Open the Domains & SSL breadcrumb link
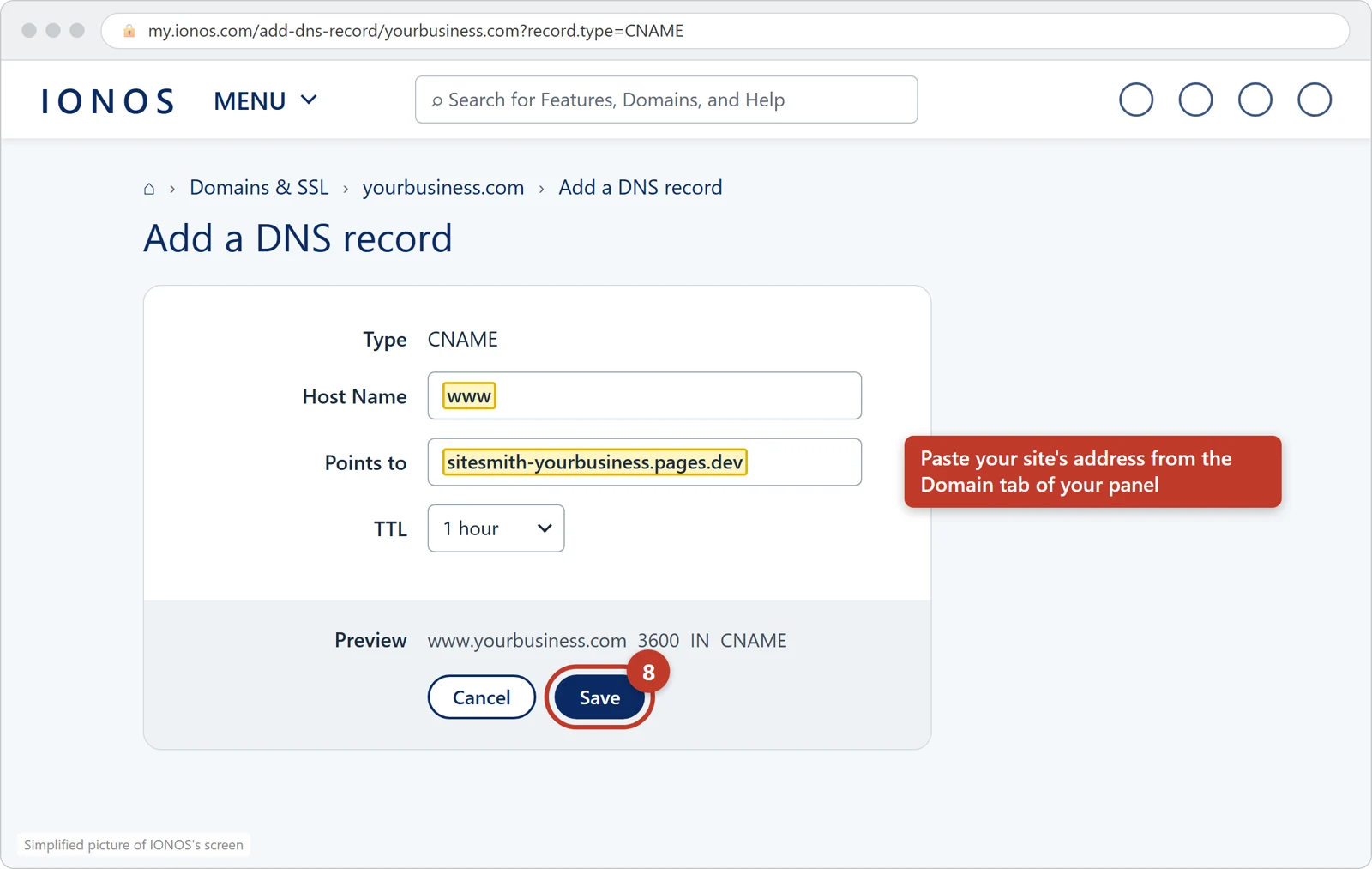This screenshot has height=869, width=1372. click(259, 187)
